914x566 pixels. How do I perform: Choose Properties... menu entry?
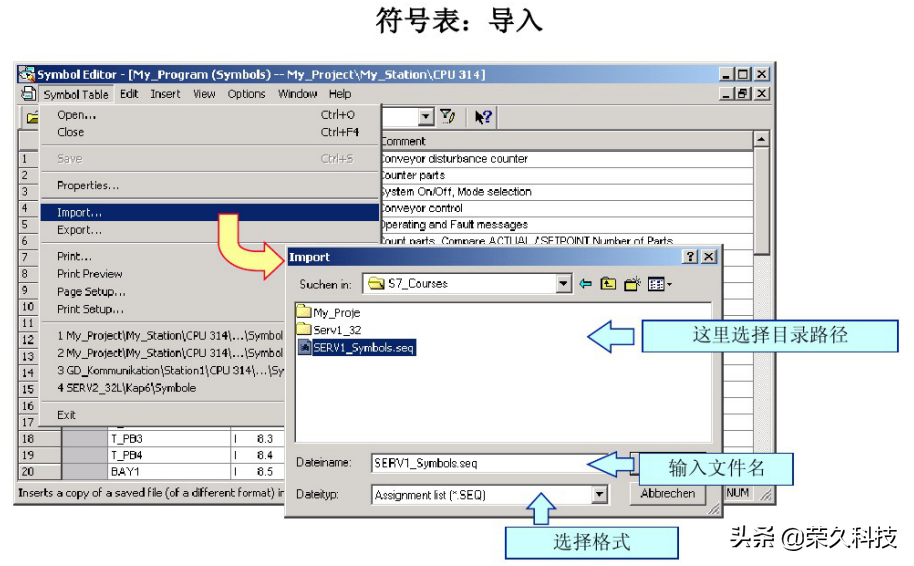210,185
